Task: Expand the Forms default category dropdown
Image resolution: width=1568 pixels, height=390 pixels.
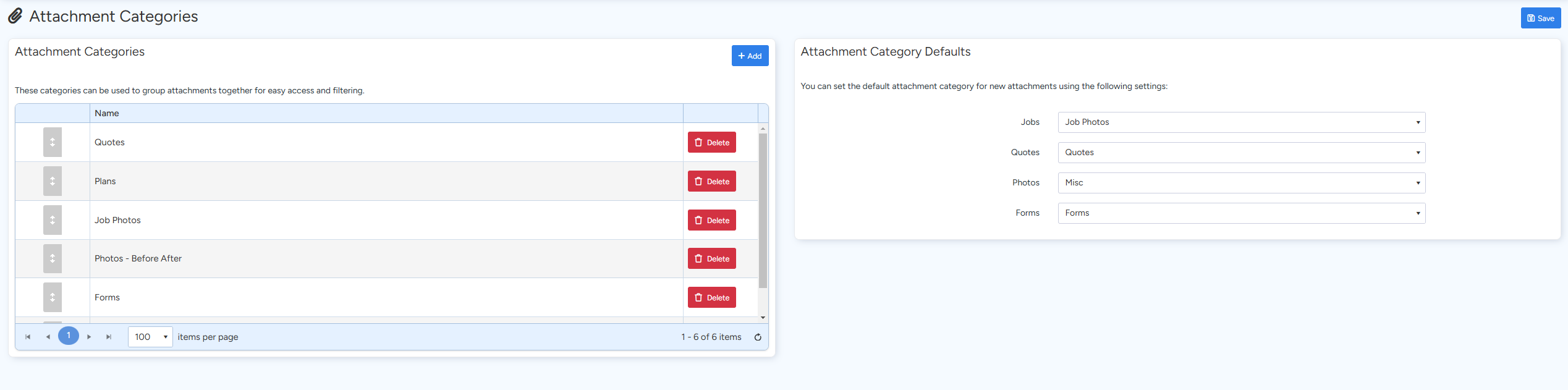Action: [x=1241, y=213]
